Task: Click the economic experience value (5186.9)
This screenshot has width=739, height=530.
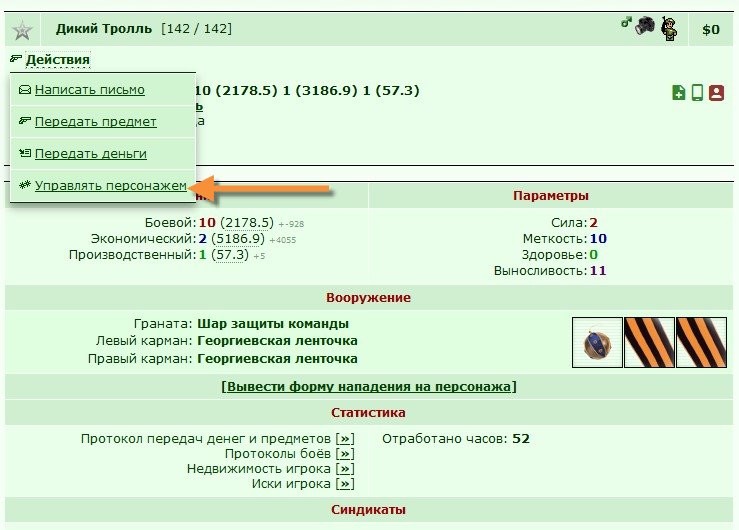Action: [x=238, y=238]
